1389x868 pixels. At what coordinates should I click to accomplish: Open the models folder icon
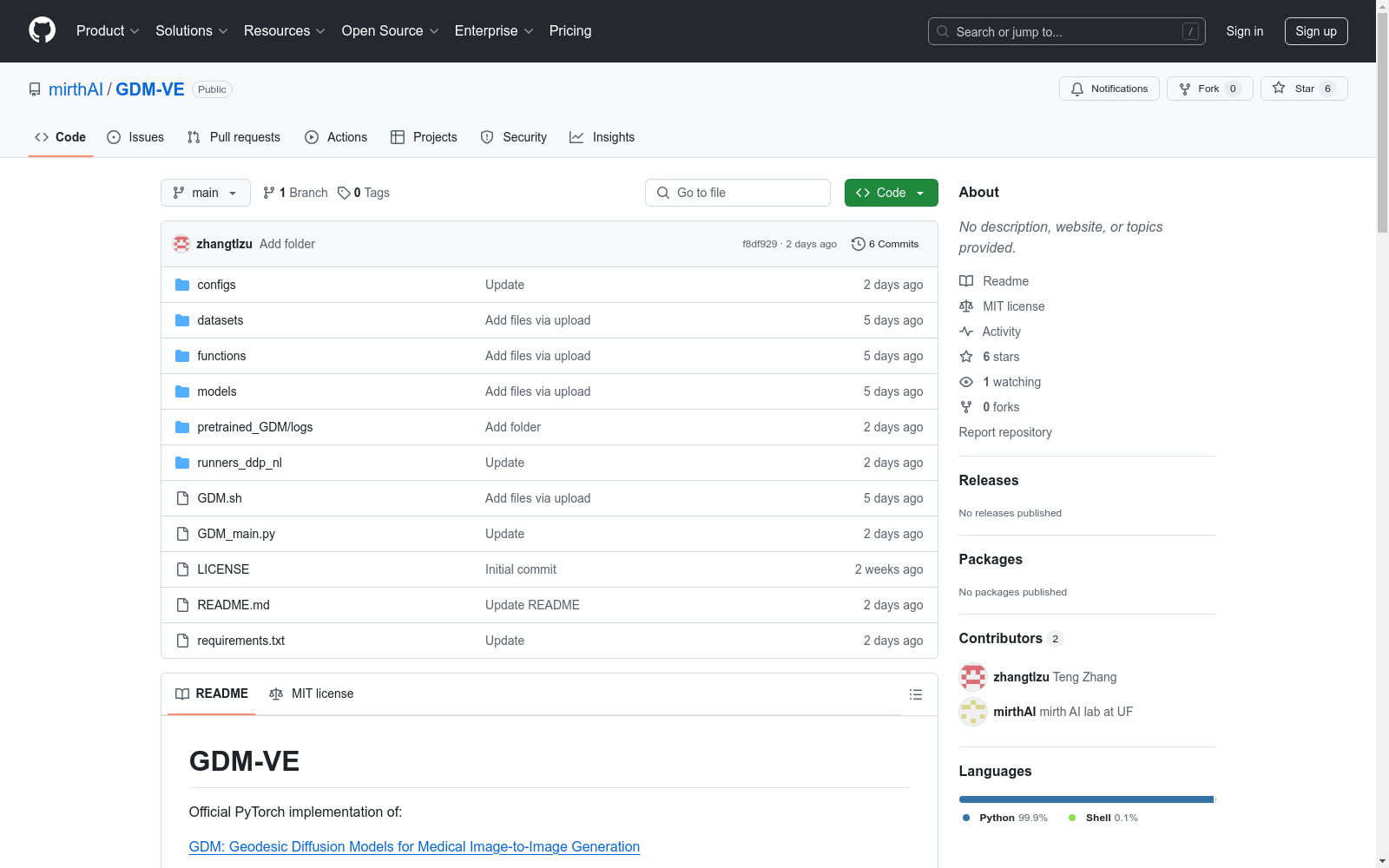(x=182, y=391)
